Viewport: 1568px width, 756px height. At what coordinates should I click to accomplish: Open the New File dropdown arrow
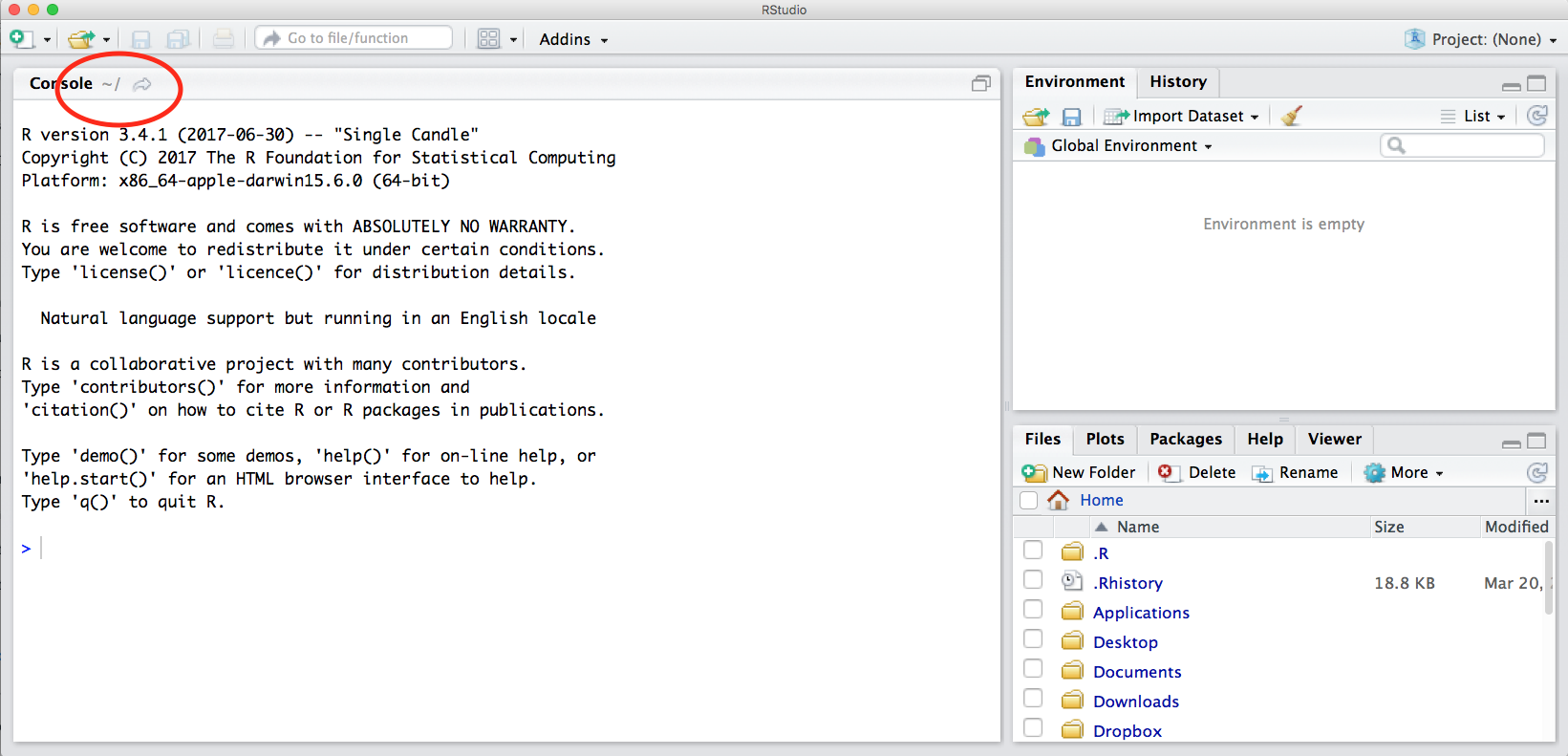pos(47,40)
